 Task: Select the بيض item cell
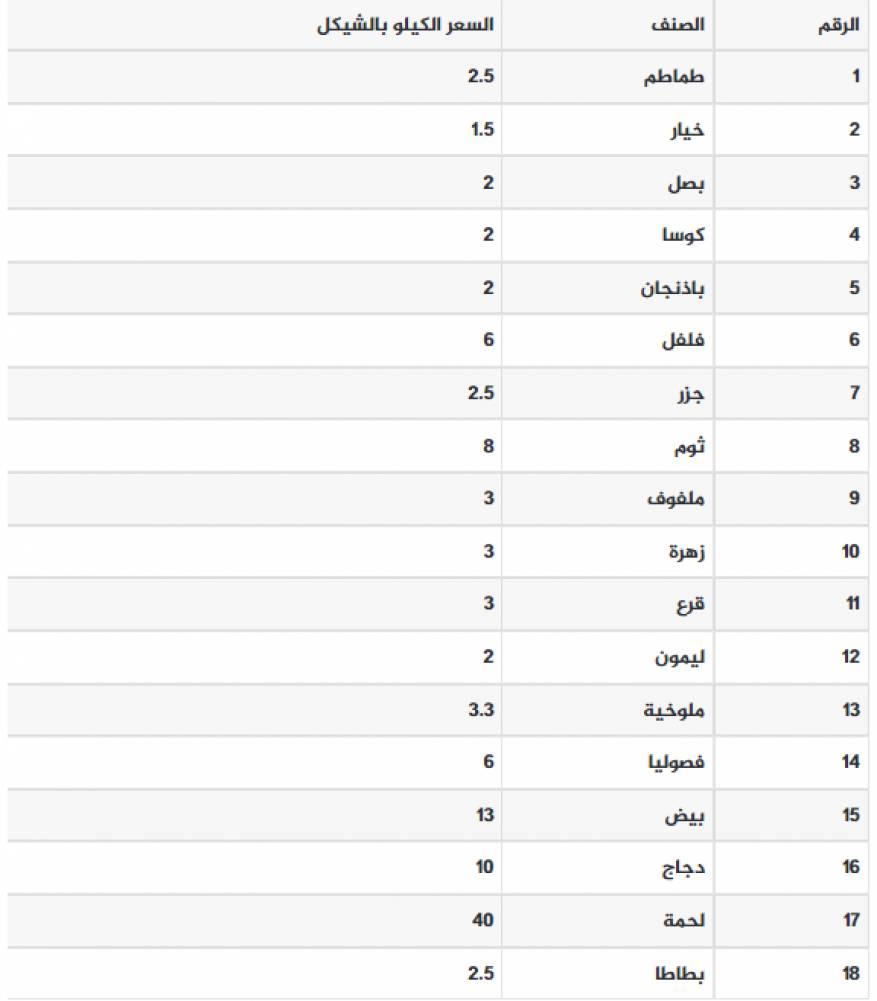(690, 816)
